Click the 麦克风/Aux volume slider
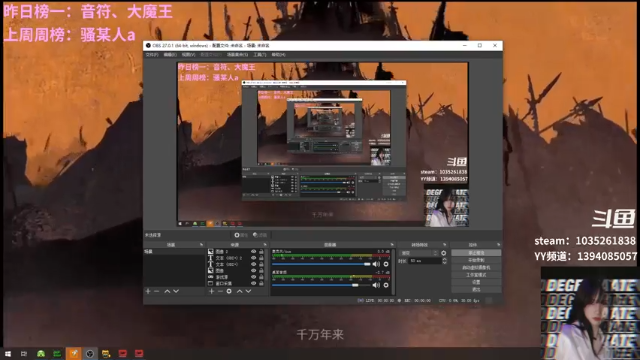This screenshot has height=360, width=640. (321, 264)
